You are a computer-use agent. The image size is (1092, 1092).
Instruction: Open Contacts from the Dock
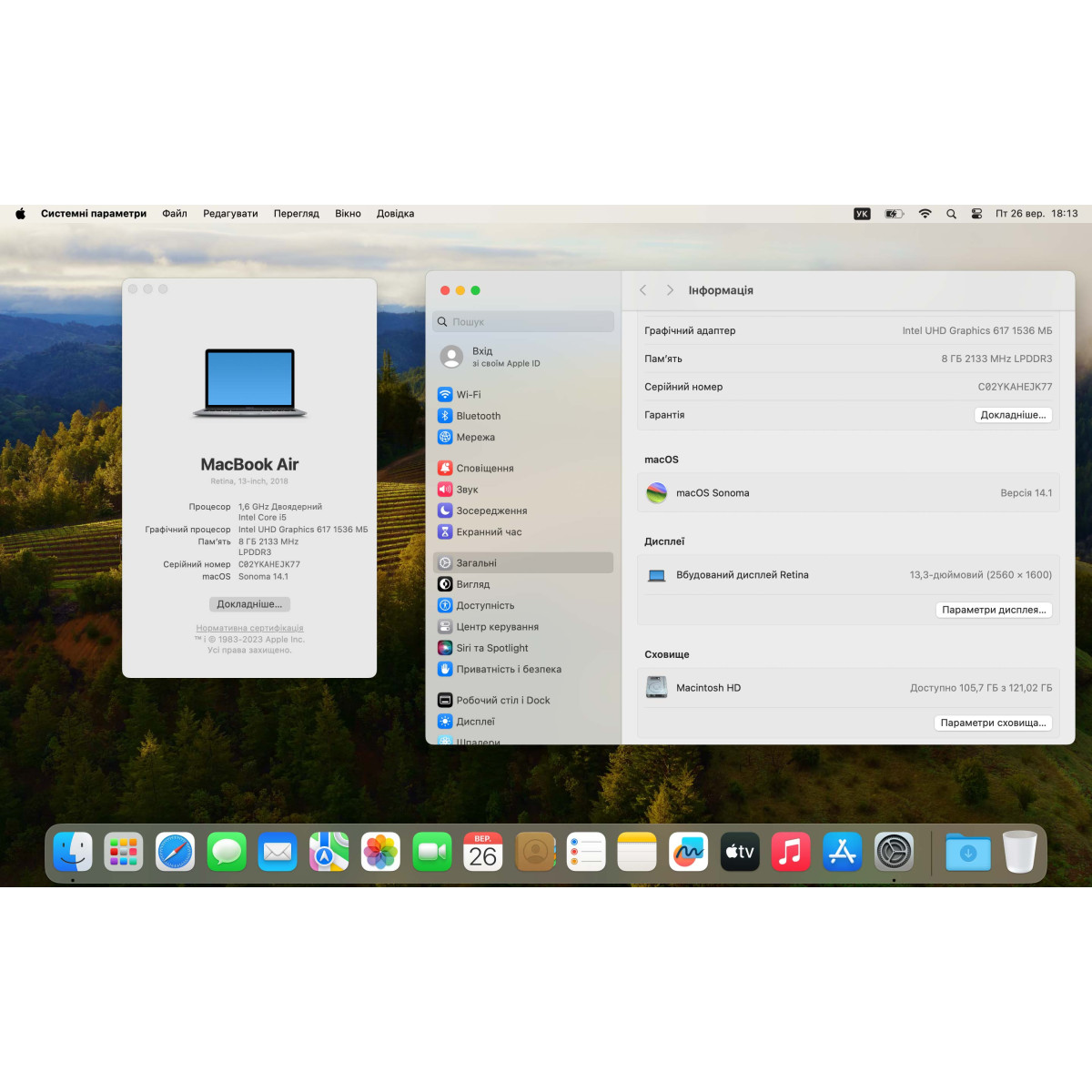[x=535, y=852]
